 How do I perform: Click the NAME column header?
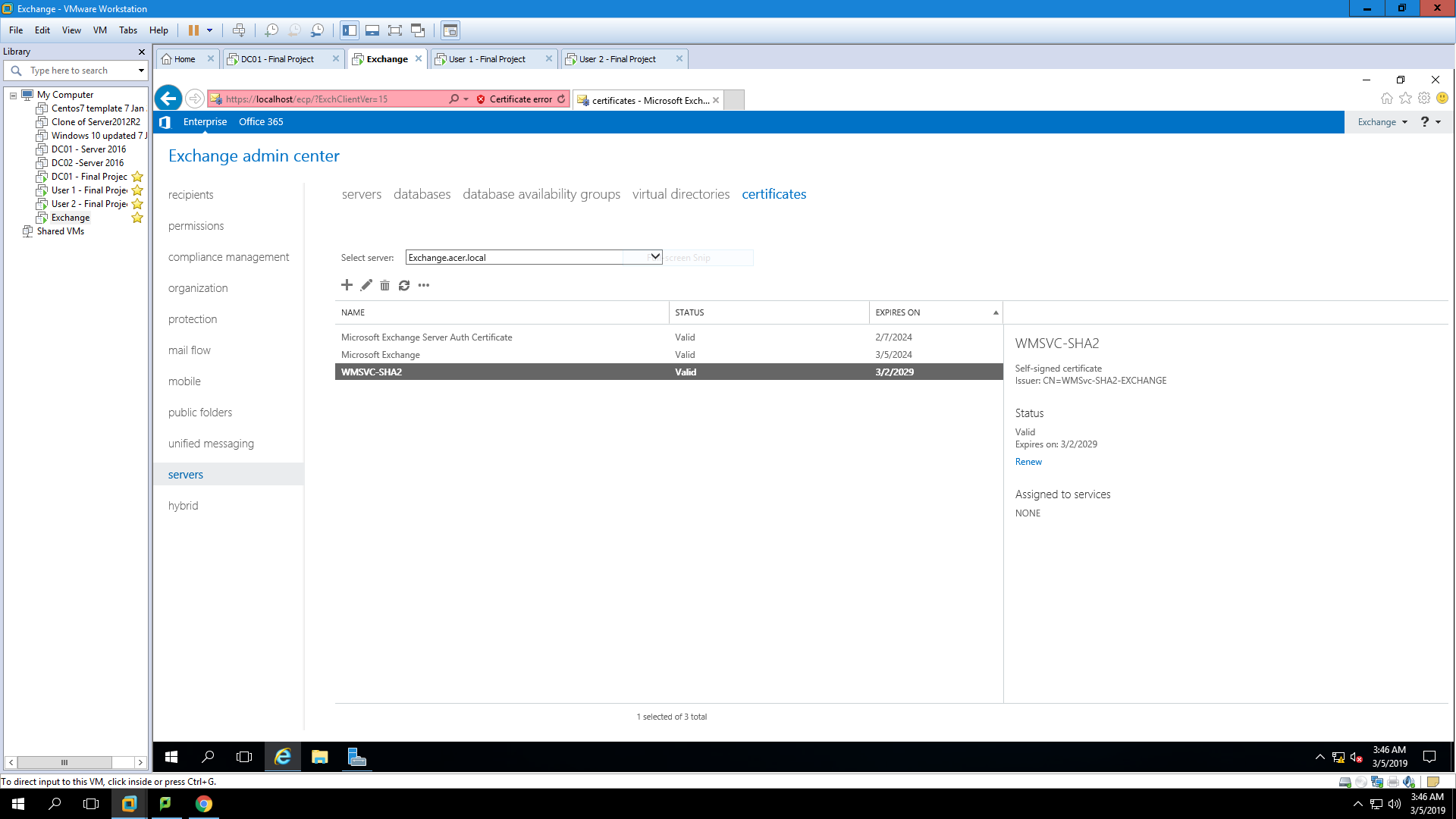click(502, 312)
